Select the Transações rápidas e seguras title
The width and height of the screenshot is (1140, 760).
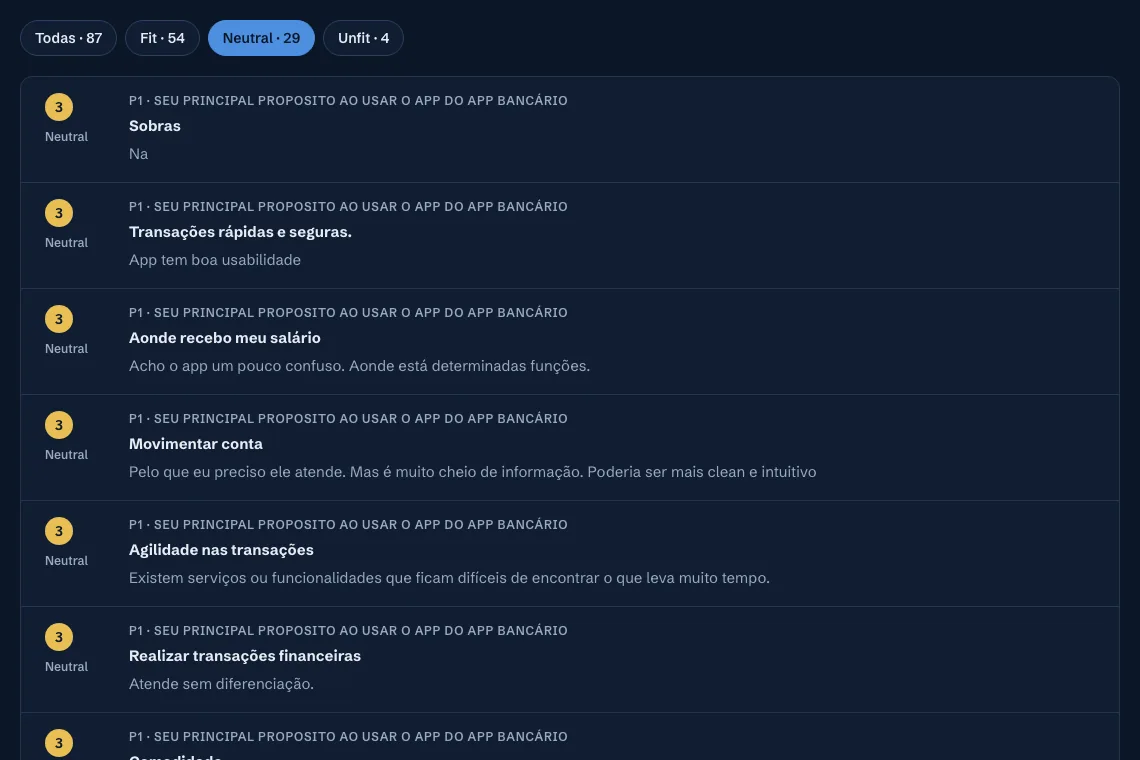tap(240, 232)
